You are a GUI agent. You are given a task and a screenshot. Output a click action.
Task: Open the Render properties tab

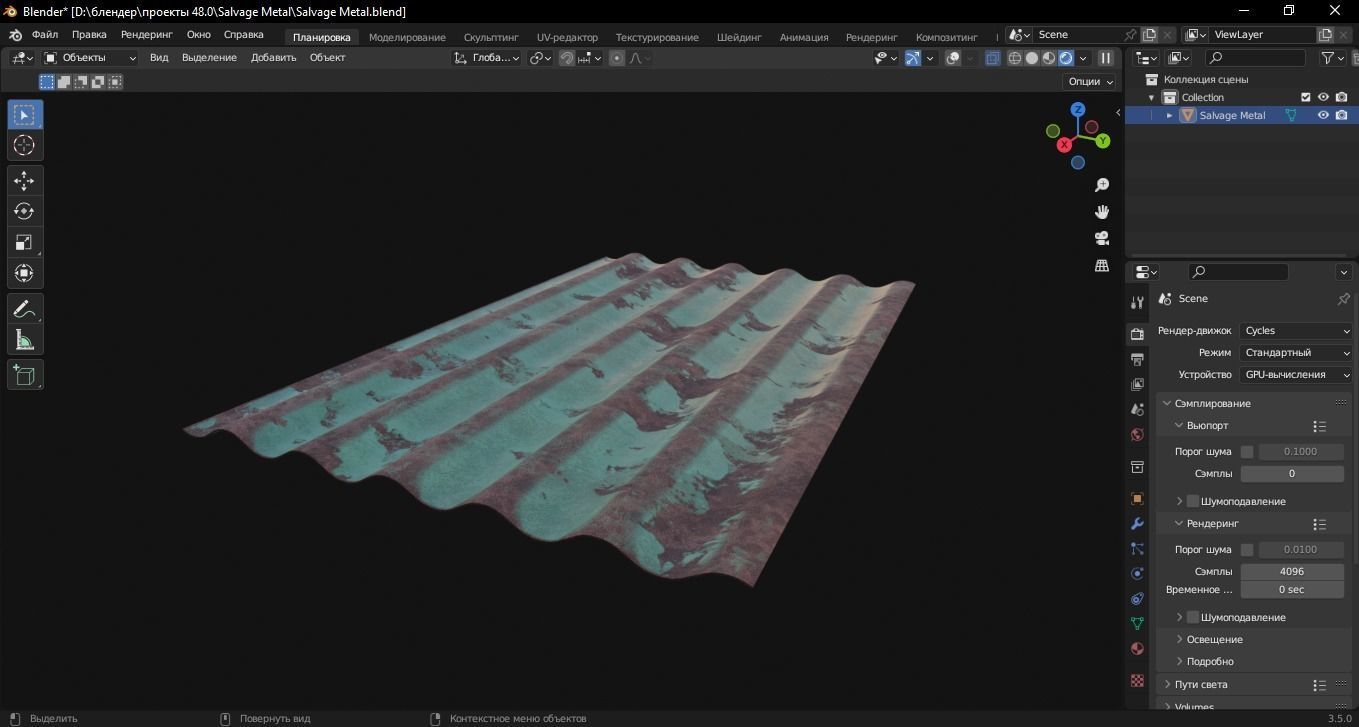pyautogui.click(x=1137, y=334)
